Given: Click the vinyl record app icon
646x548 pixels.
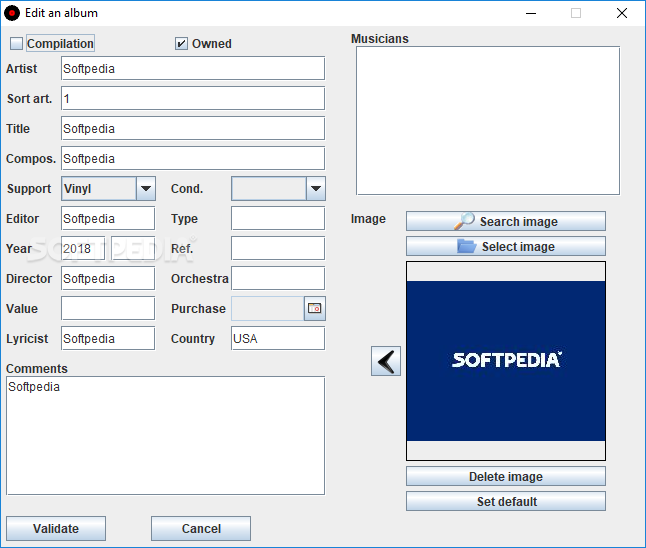Looking at the screenshot, I should (x=12, y=13).
